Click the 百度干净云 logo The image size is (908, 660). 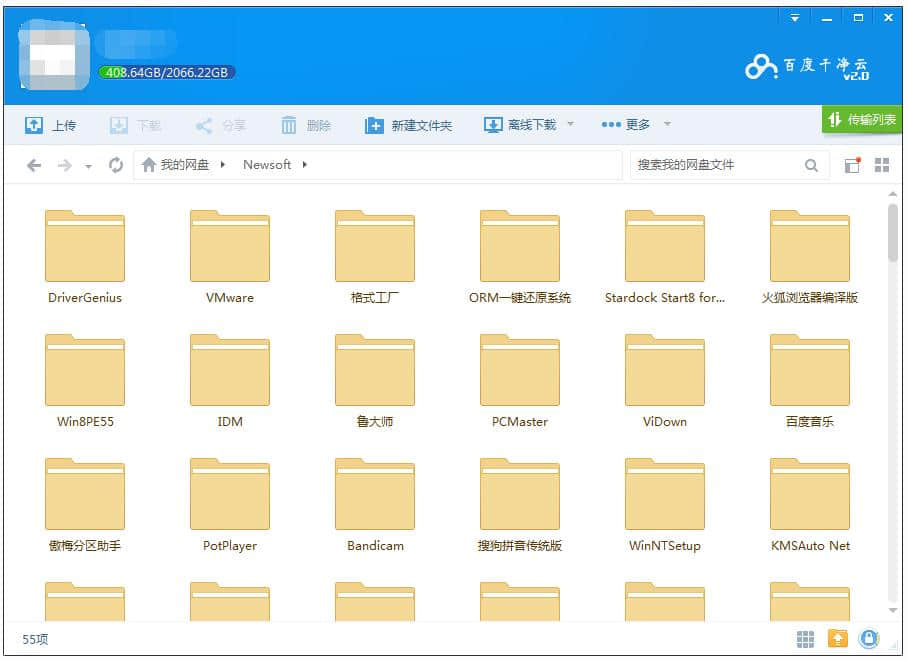(807, 67)
